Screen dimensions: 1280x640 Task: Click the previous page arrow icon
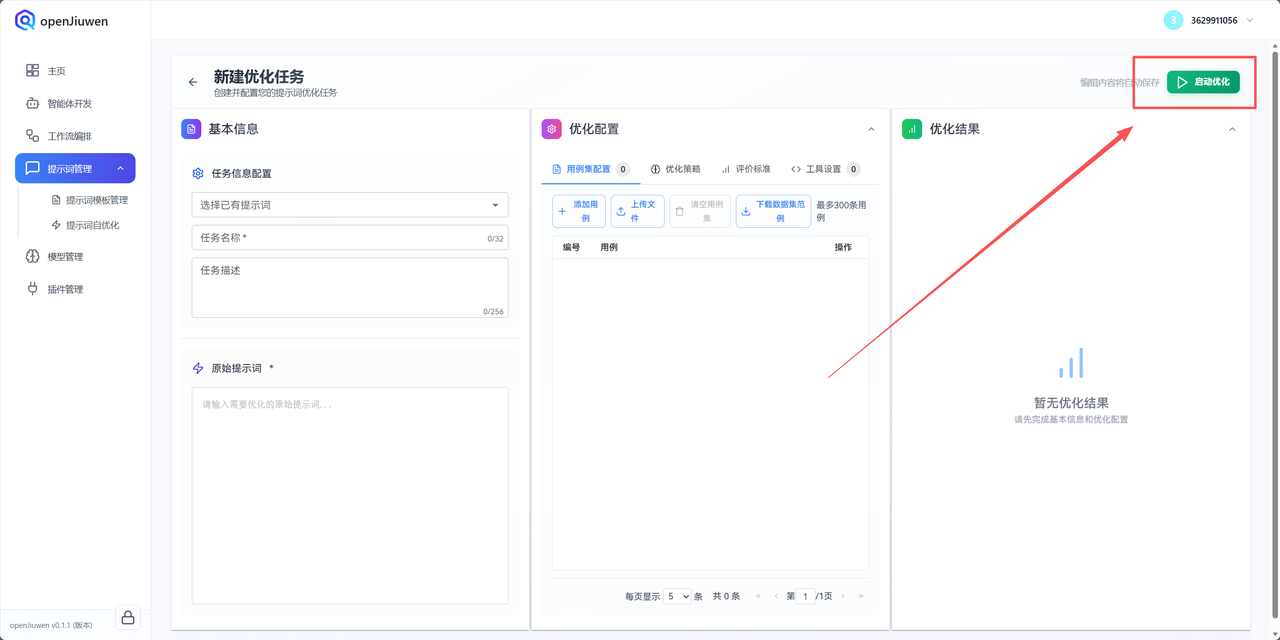coord(776,596)
